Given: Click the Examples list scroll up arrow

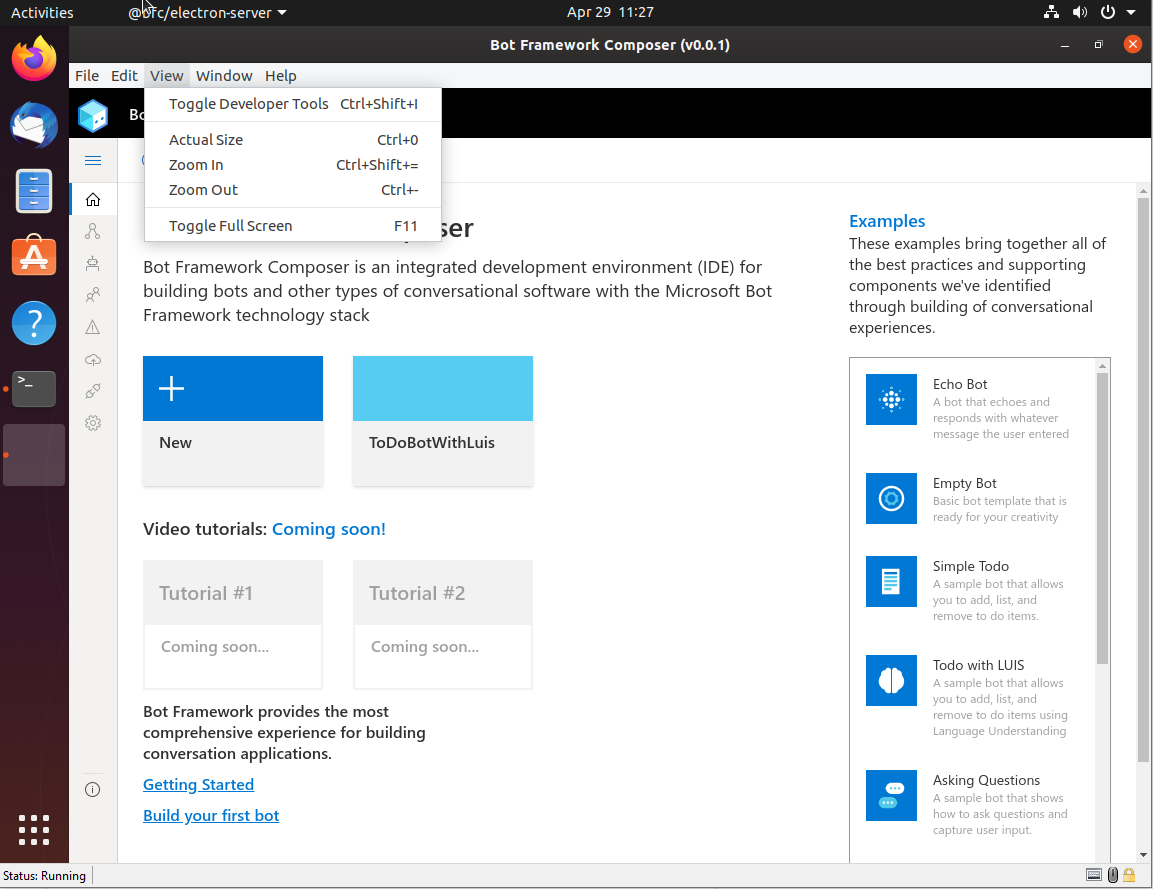Looking at the screenshot, I should (1102, 365).
